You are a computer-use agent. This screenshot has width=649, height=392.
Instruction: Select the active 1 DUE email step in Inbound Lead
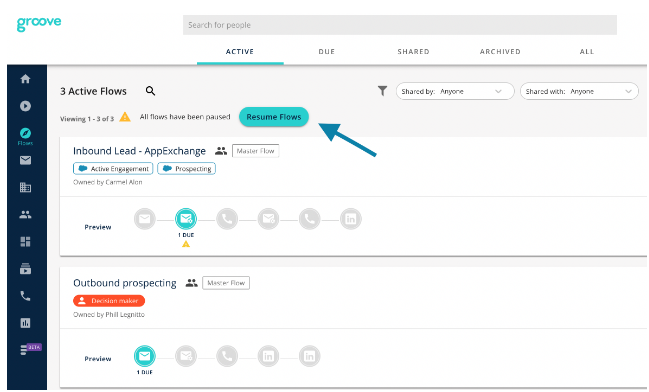point(186,219)
